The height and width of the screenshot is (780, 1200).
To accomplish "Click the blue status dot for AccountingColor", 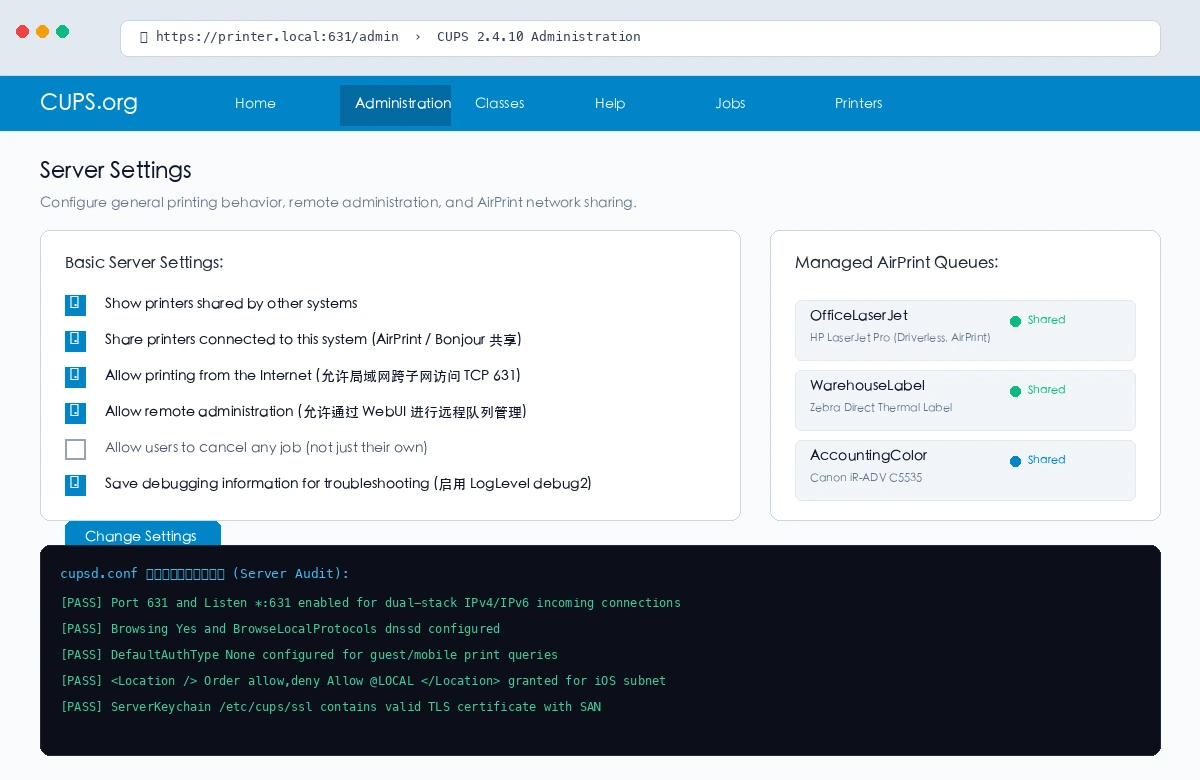I will tap(1015, 461).
